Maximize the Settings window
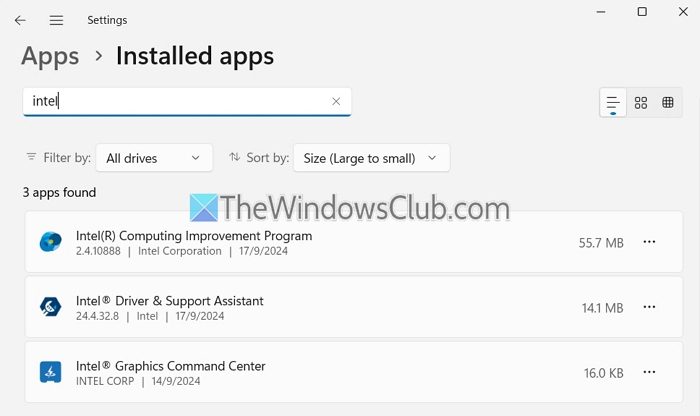This screenshot has height=416, width=700. [x=642, y=12]
